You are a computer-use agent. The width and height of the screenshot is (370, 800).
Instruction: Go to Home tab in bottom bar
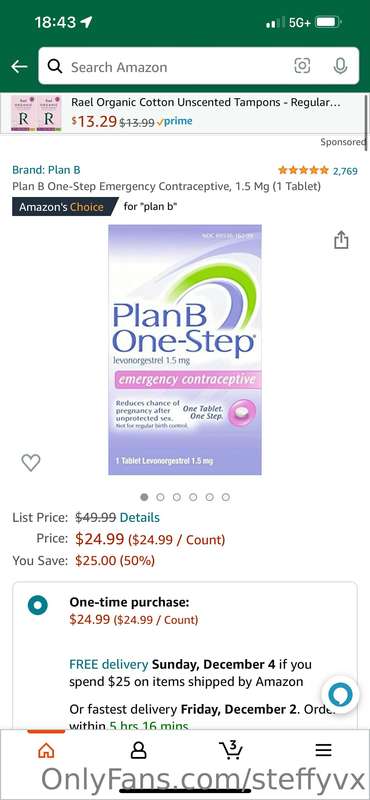click(x=46, y=750)
